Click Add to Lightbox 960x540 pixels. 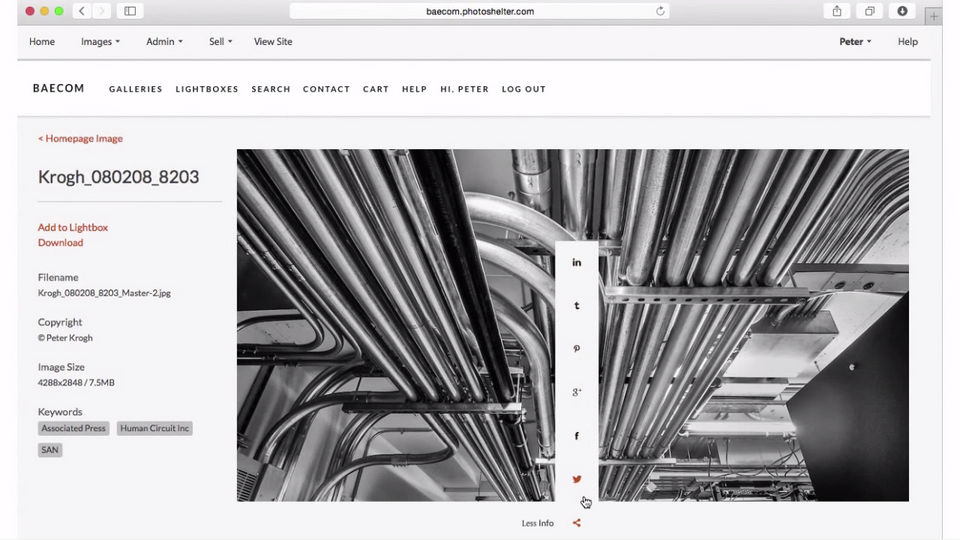click(73, 227)
